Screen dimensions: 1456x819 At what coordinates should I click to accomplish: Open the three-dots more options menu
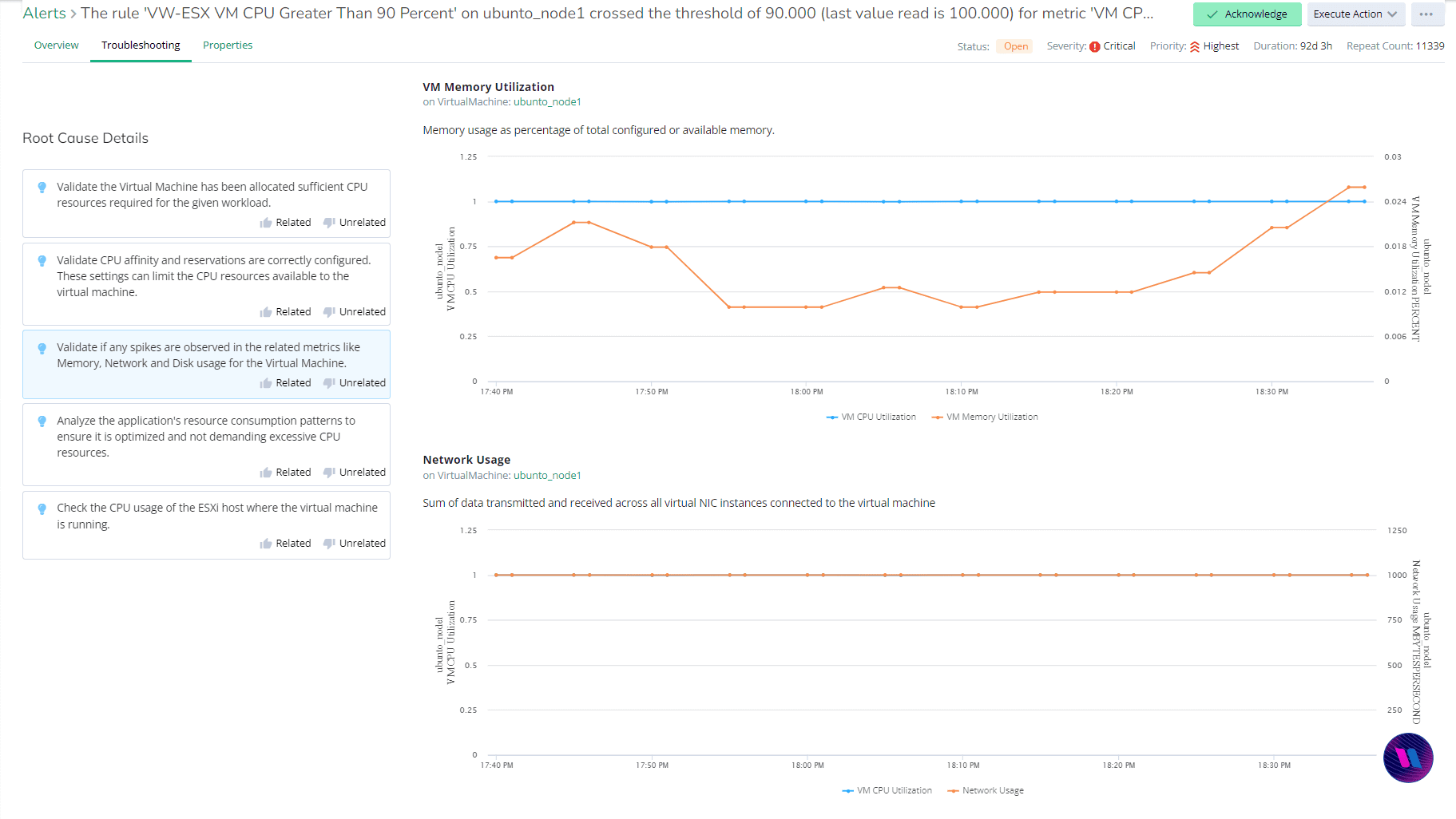point(1426,14)
